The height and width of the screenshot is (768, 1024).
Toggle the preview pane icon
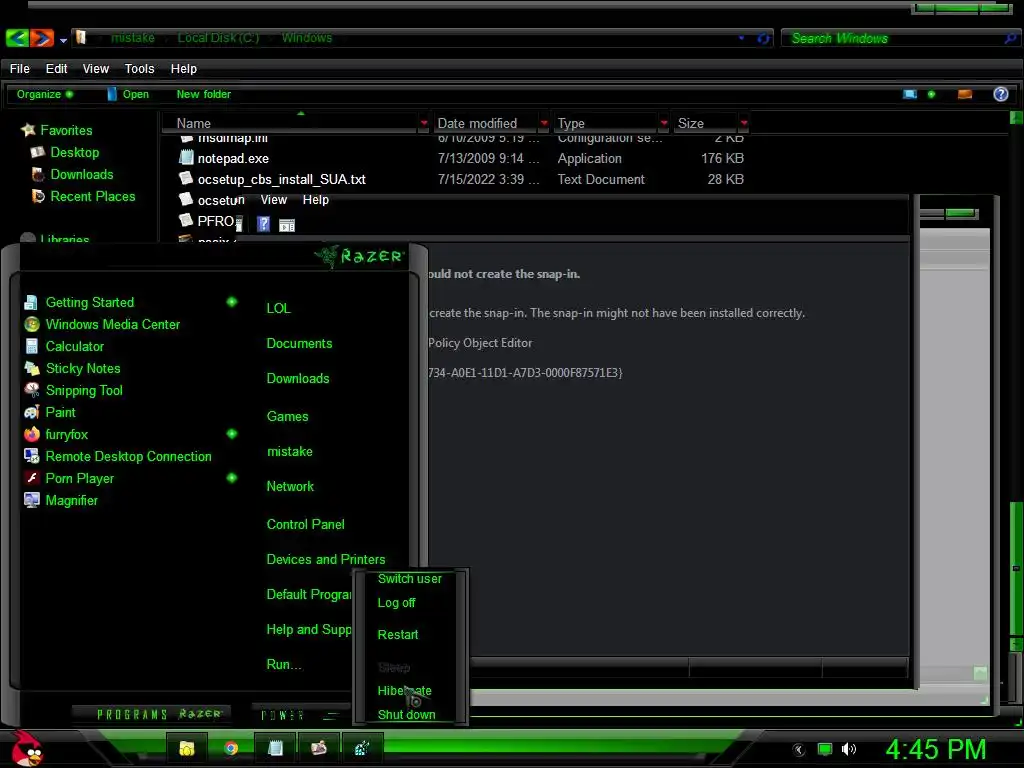pos(965,95)
